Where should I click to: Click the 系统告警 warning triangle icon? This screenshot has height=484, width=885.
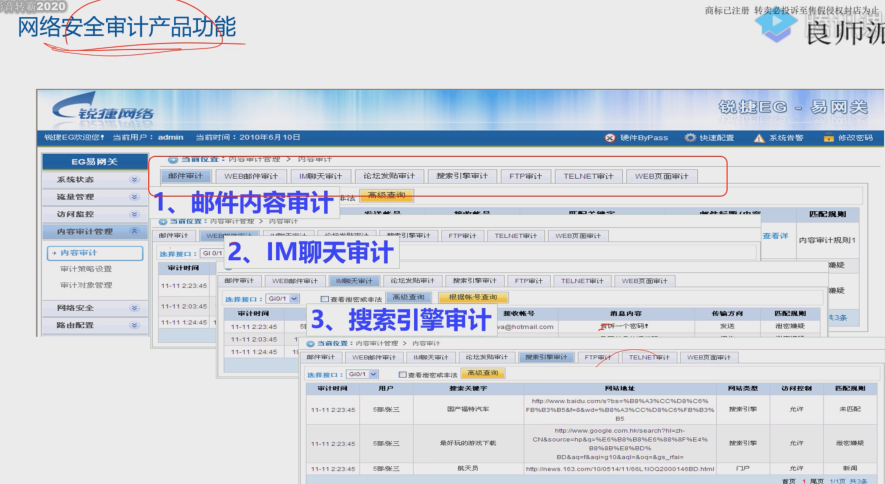tap(759, 137)
